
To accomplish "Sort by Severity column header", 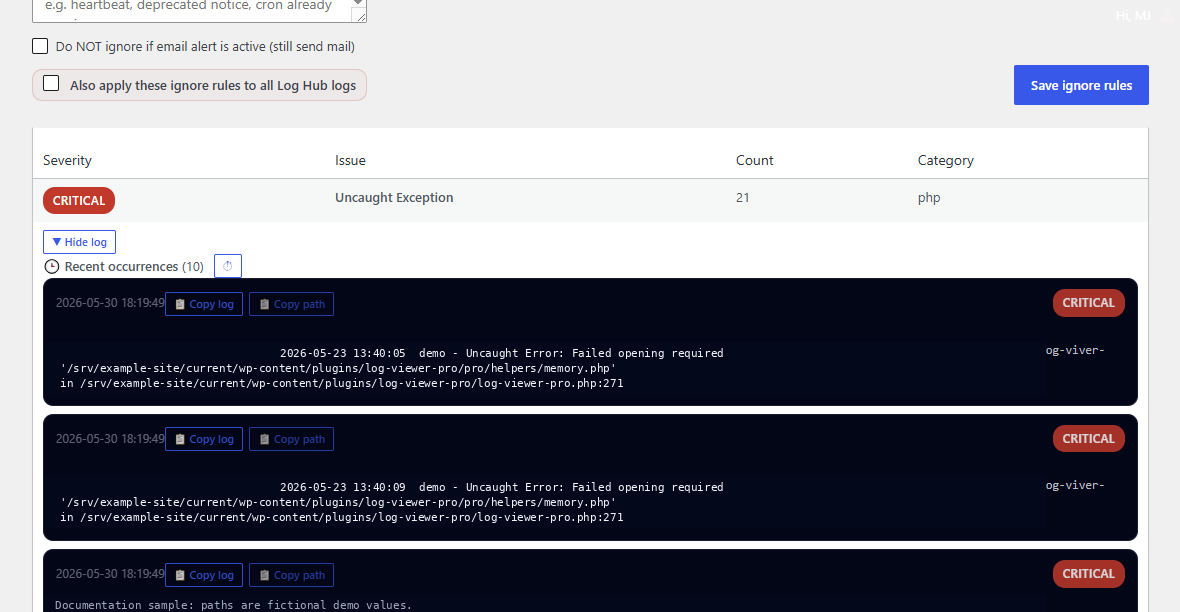I will (x=67, y=160).
